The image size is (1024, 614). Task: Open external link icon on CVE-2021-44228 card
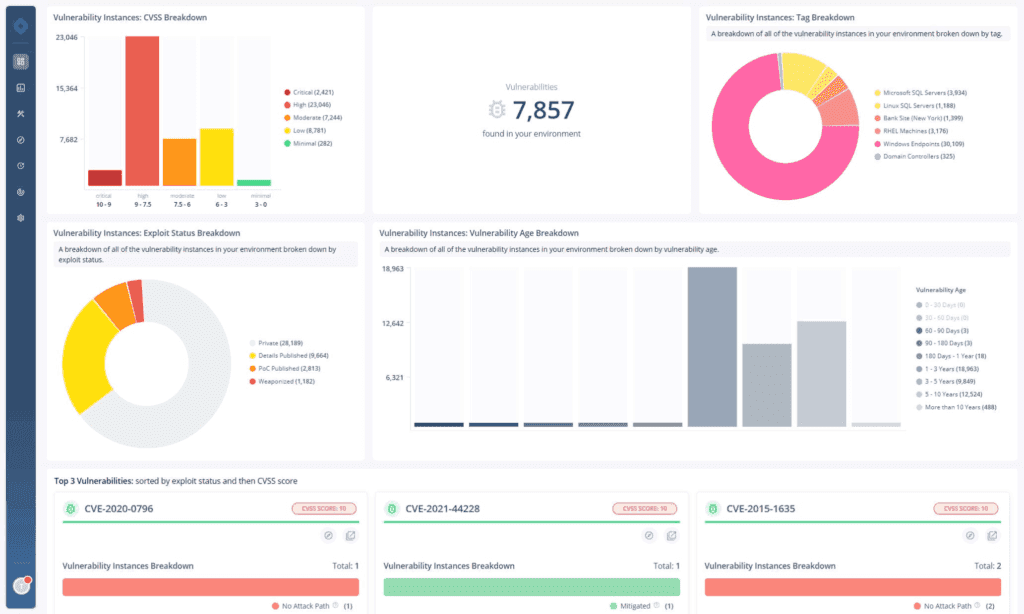(x=671, y=536)
